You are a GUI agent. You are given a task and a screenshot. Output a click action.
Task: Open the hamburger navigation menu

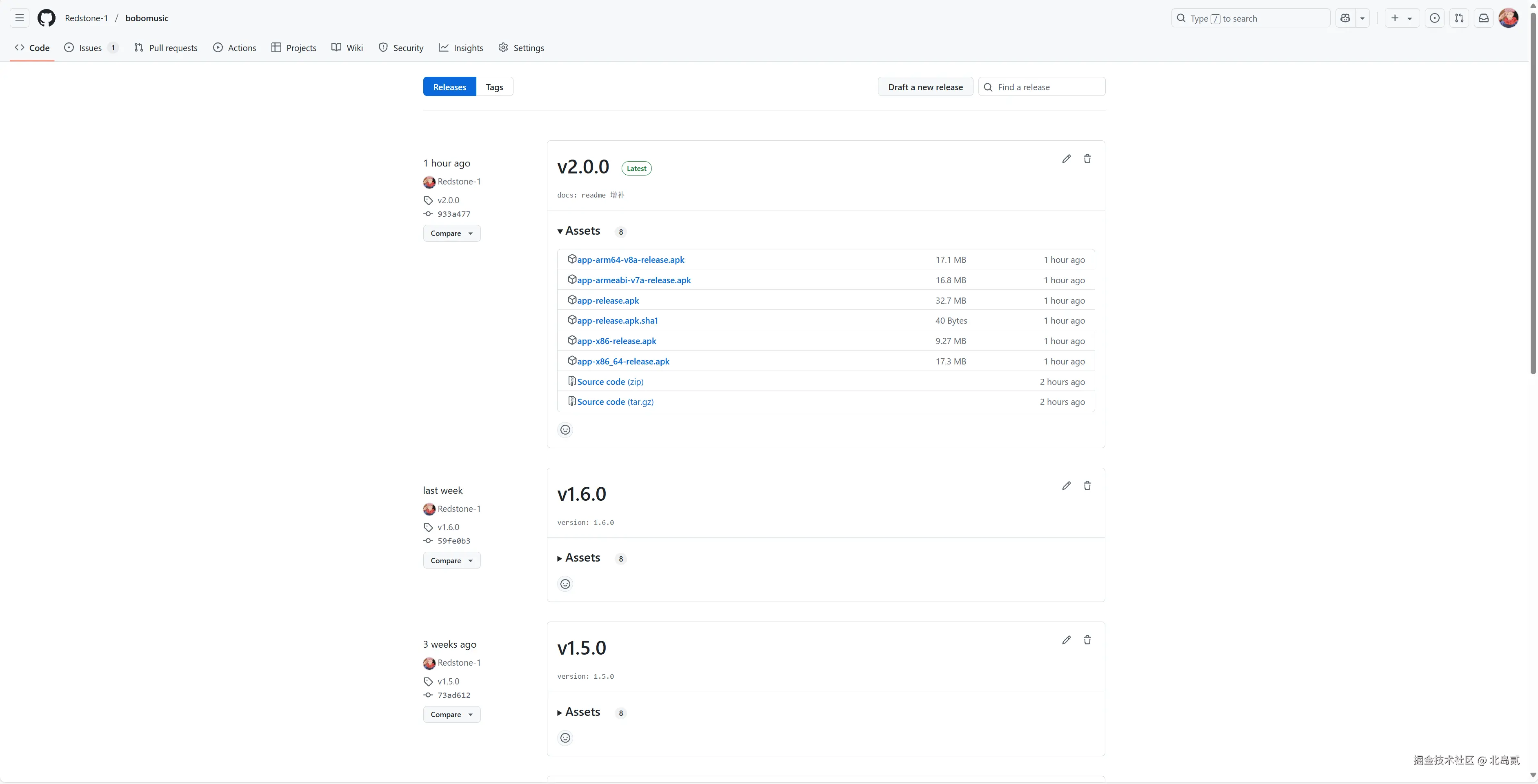coord(20,18)
